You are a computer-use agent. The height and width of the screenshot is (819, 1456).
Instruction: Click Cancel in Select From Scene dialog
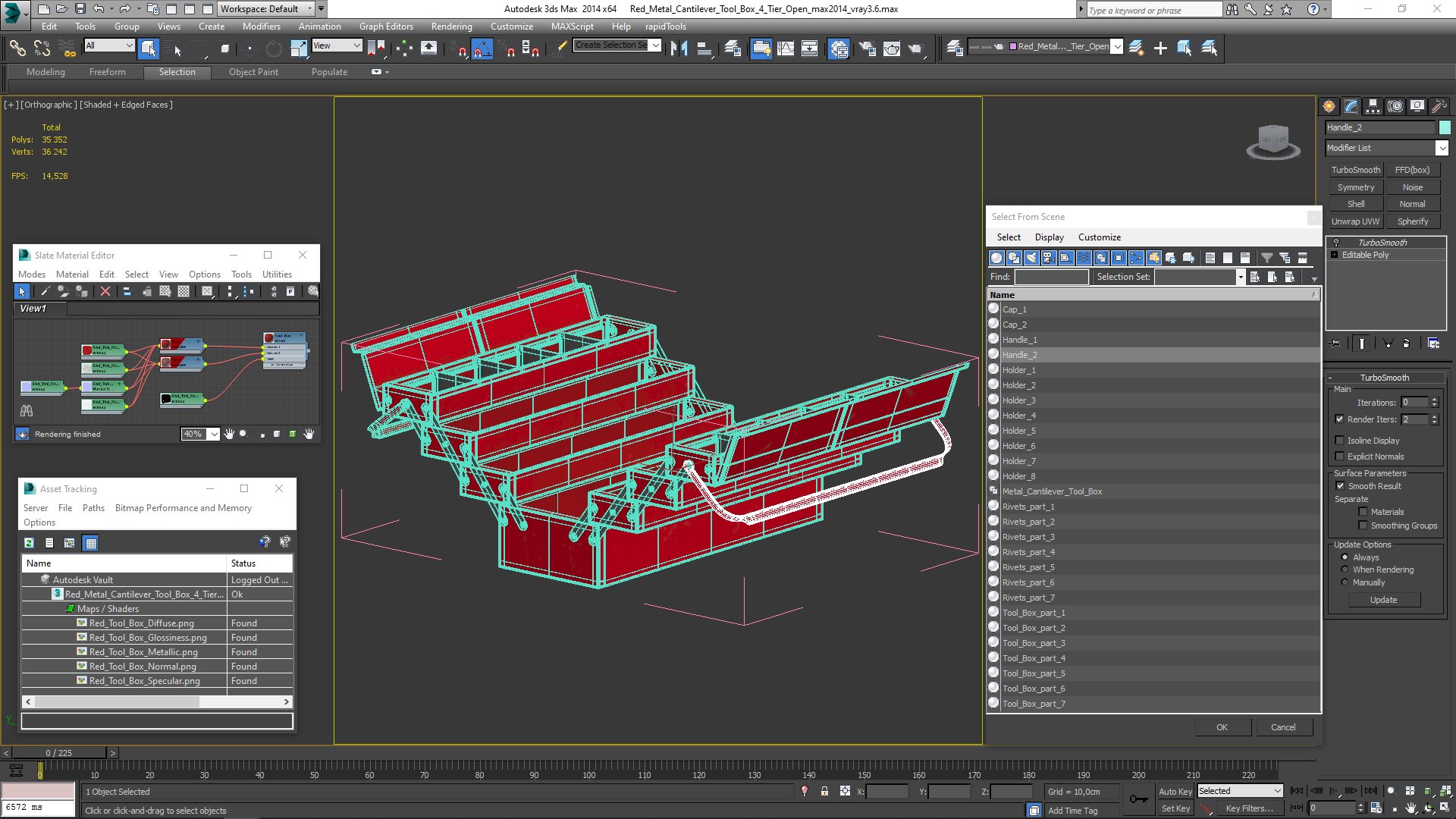[x=1283, y=727]
